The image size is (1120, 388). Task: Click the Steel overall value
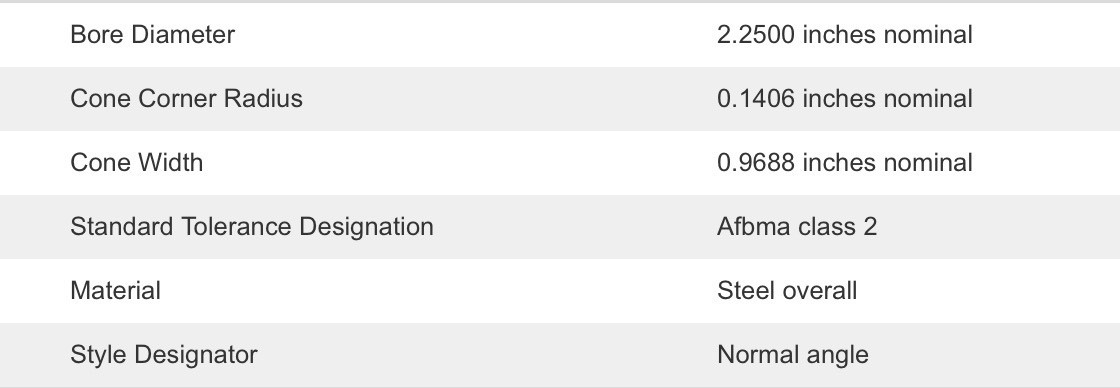tap(786, 291)
